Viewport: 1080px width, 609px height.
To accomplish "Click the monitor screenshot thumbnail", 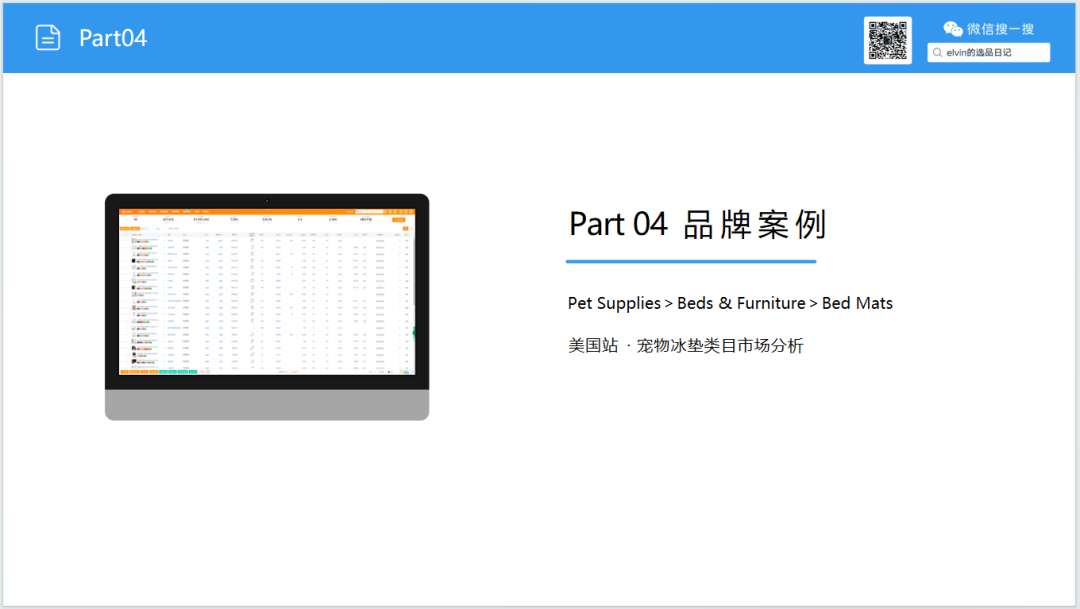I will pyautogui.click(x=267, y=307).
